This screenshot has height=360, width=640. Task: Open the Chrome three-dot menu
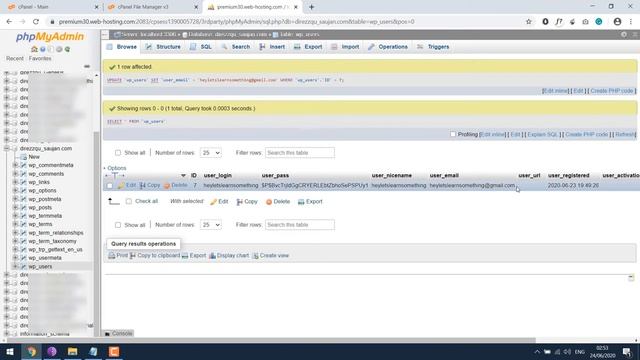pyautogui.click(x=631, y=22)
